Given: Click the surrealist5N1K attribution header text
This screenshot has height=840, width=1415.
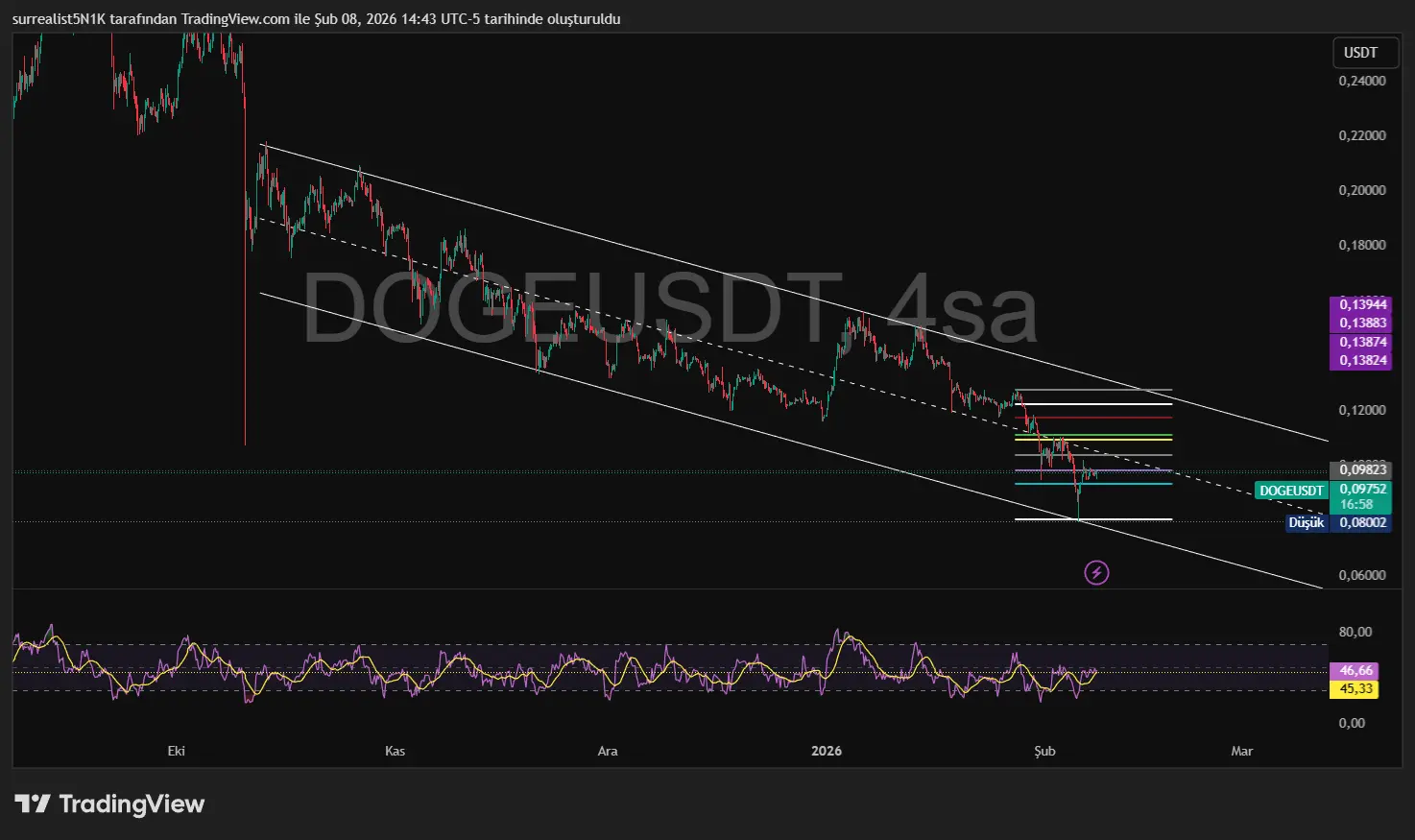Looking at the screenshot, I should click(317, 19).
